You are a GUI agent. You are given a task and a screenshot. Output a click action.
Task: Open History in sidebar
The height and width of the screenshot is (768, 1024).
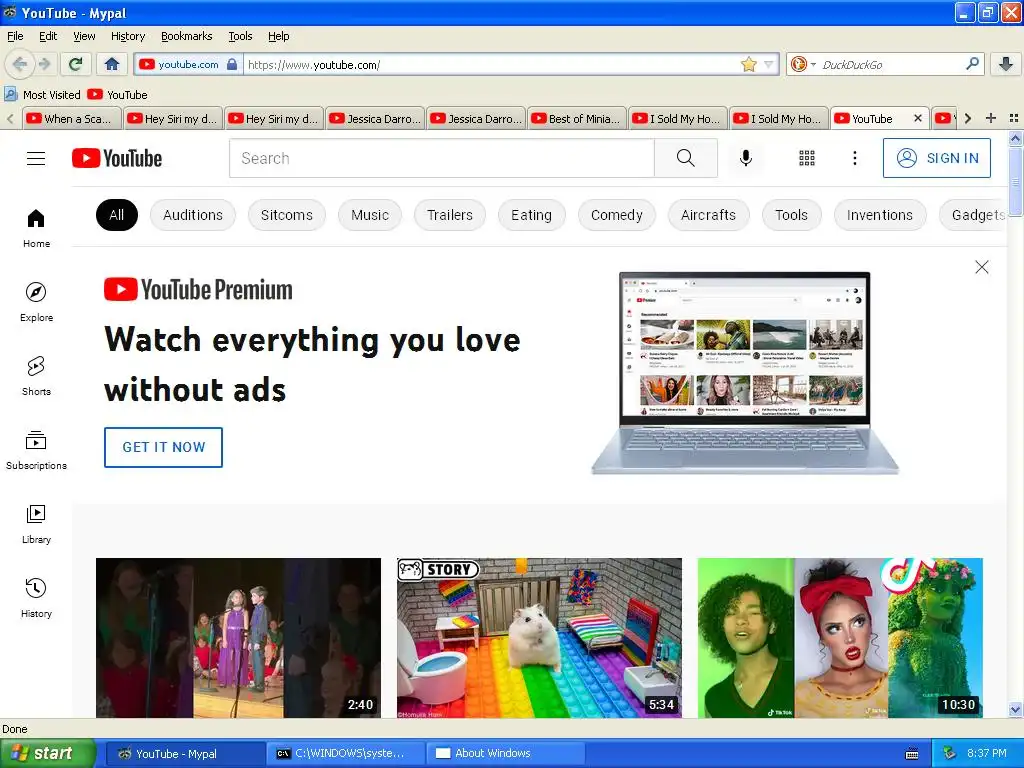36,598
